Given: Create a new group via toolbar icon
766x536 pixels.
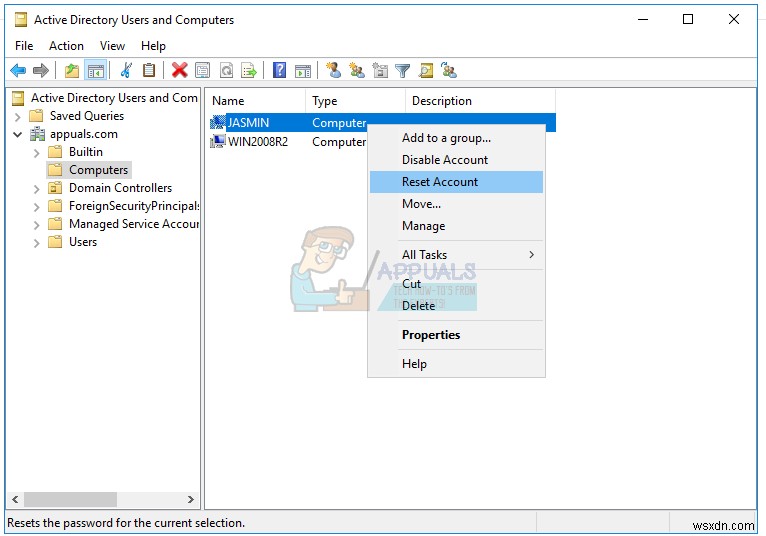Looking at the screenshot, I should 357,70.
